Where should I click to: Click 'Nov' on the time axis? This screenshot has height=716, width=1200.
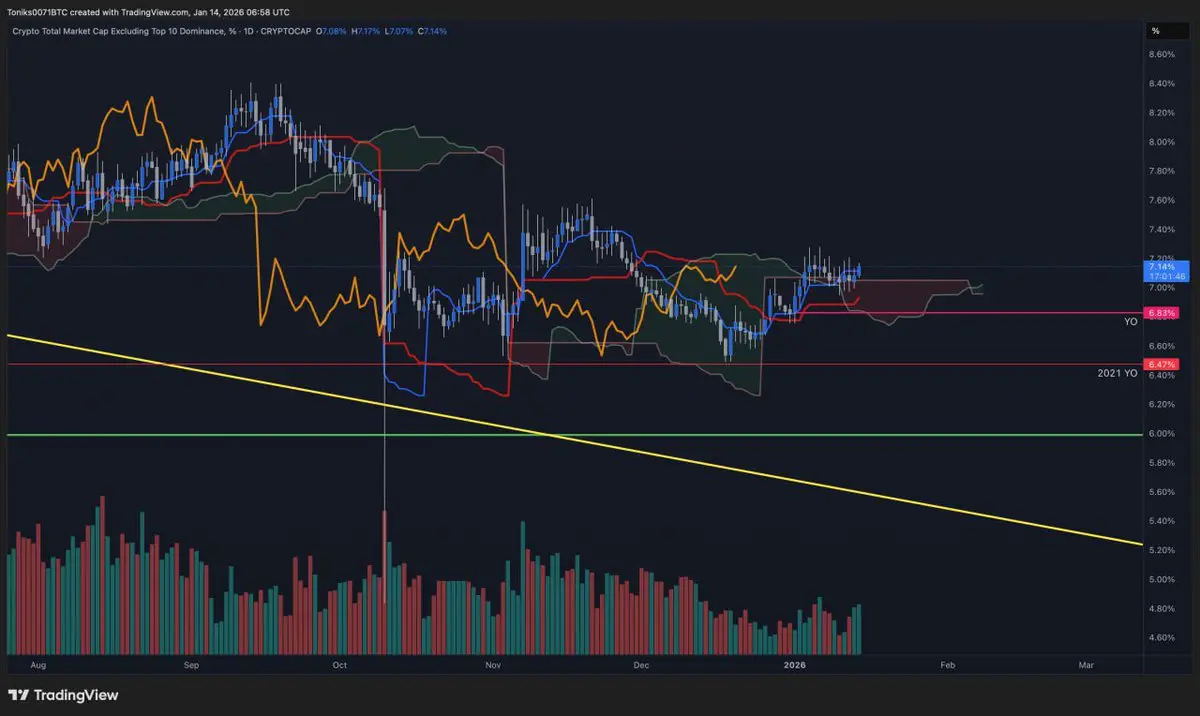(492, 664)
